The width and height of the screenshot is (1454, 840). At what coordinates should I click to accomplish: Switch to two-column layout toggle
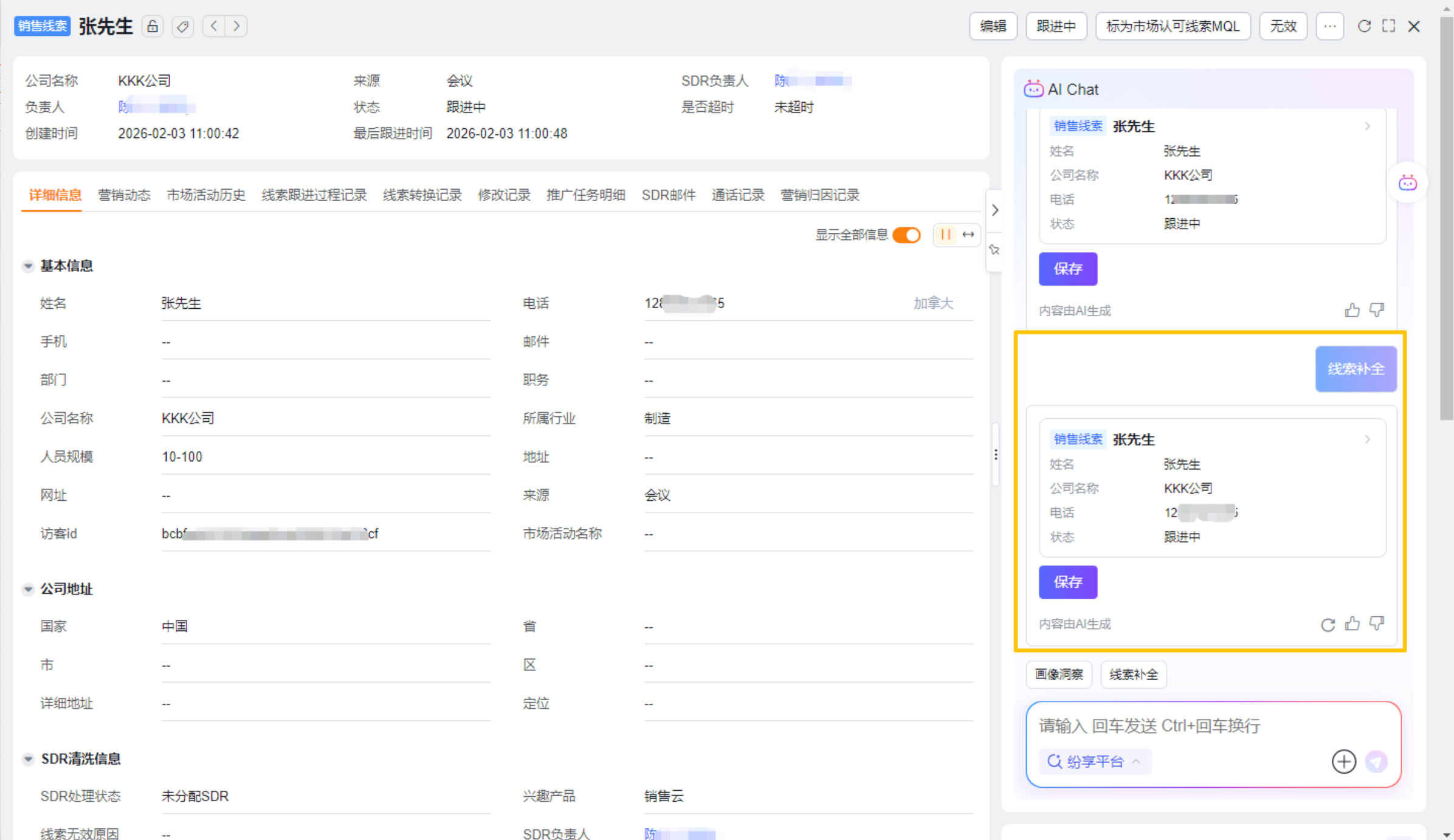[x=945, y=235]
